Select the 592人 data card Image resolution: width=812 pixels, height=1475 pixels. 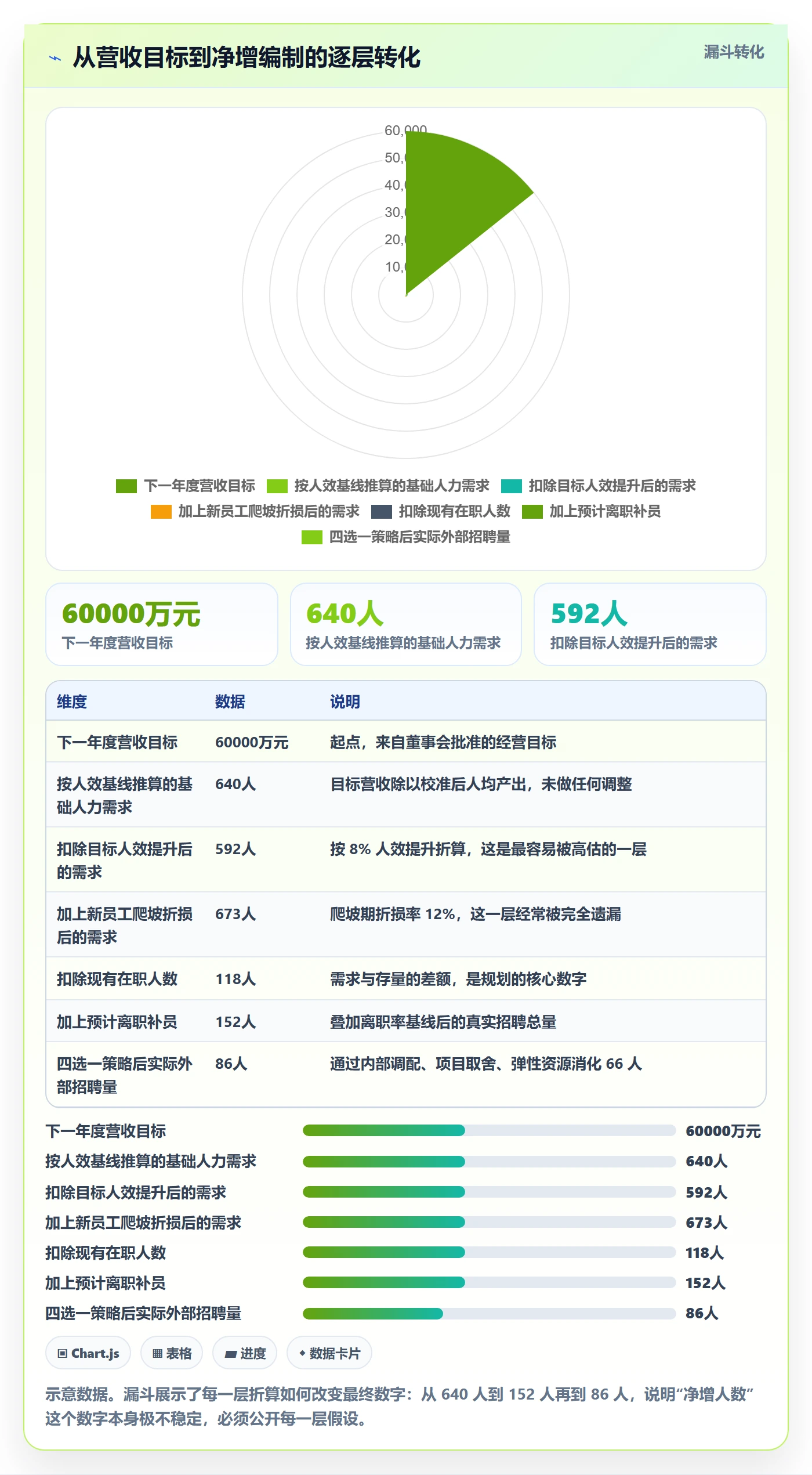point(650,624)
